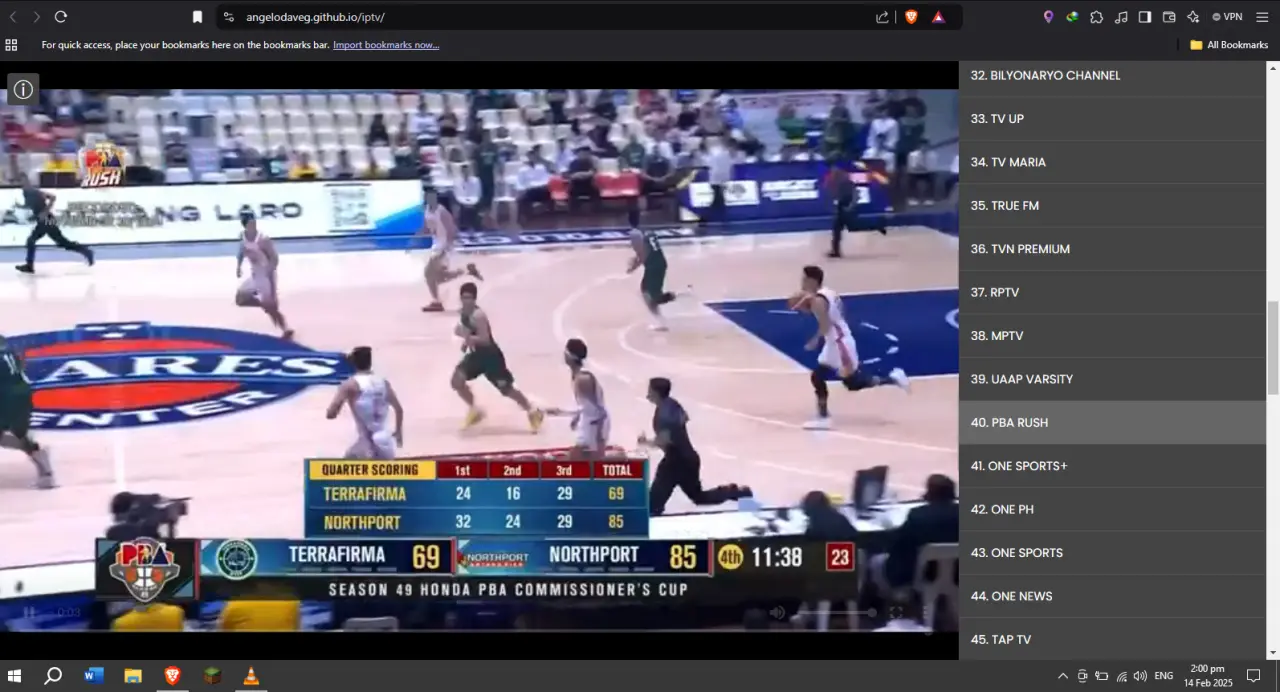Open the Extensions puzzle icon
Image resolution: width=1280 pixels, height=692 pixels.
1097,17
